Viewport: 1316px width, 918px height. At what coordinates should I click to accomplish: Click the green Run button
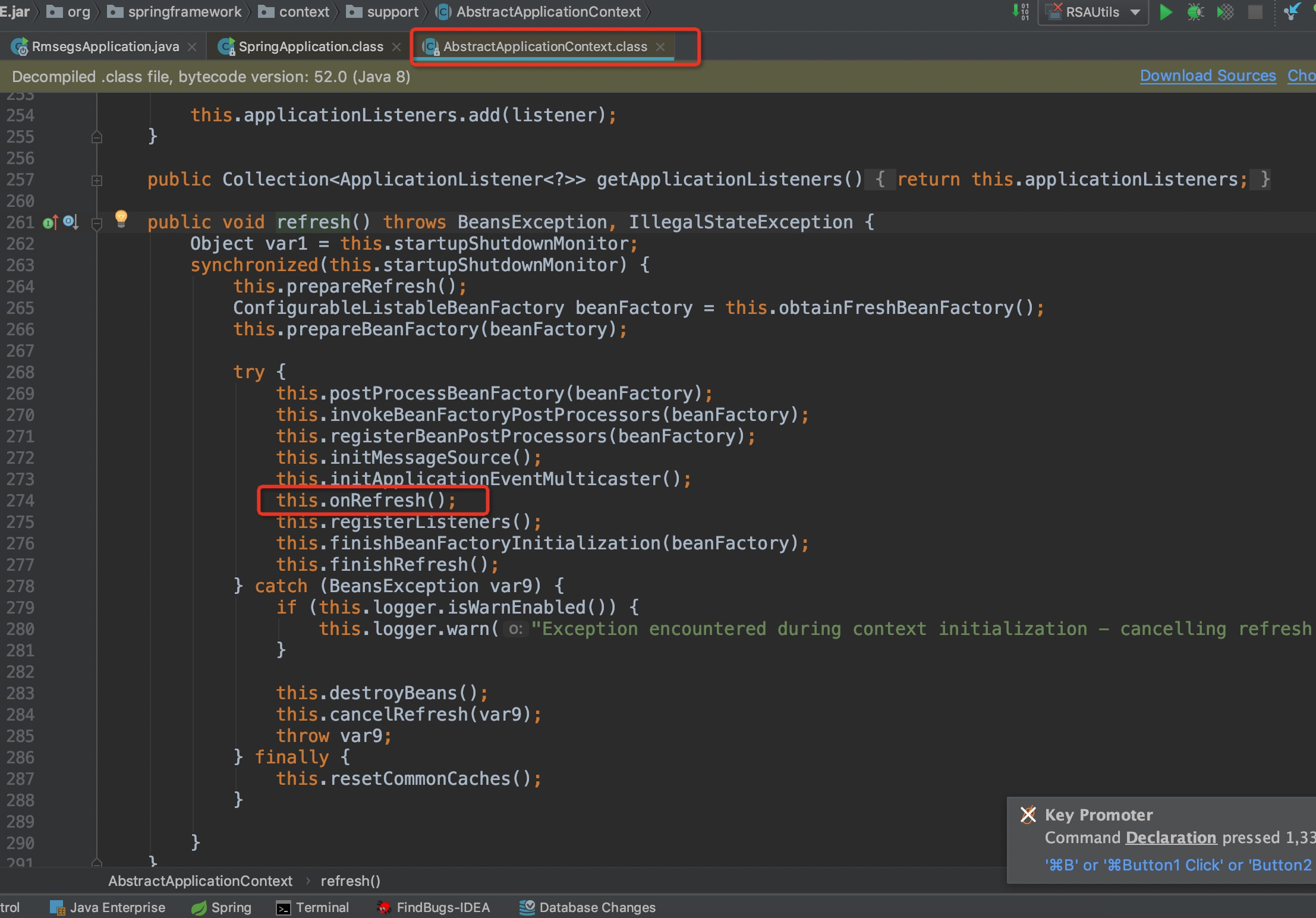tap(1166, 12)
